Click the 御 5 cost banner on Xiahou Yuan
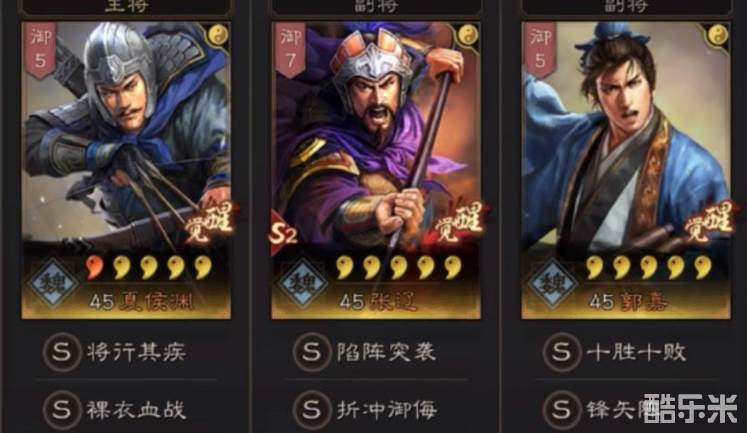This screenshot has height=433, width=747. pyautogui.click(x=40, y=50)
